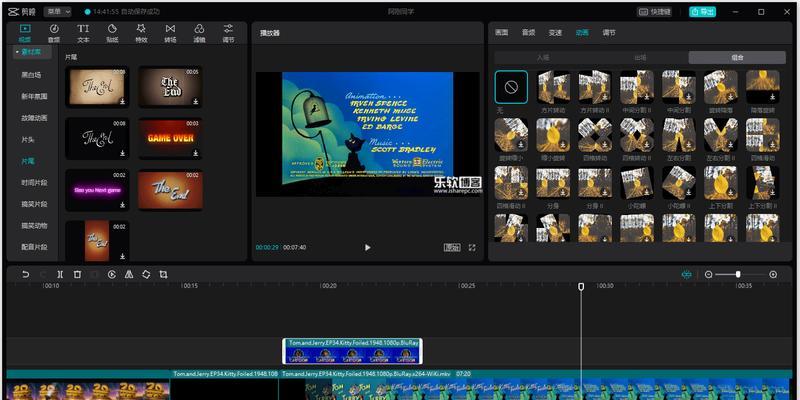Click the 快捷键 shortcuts button
Image resolution: width=800 pixels, height=400 pixels.
point(655,11)
